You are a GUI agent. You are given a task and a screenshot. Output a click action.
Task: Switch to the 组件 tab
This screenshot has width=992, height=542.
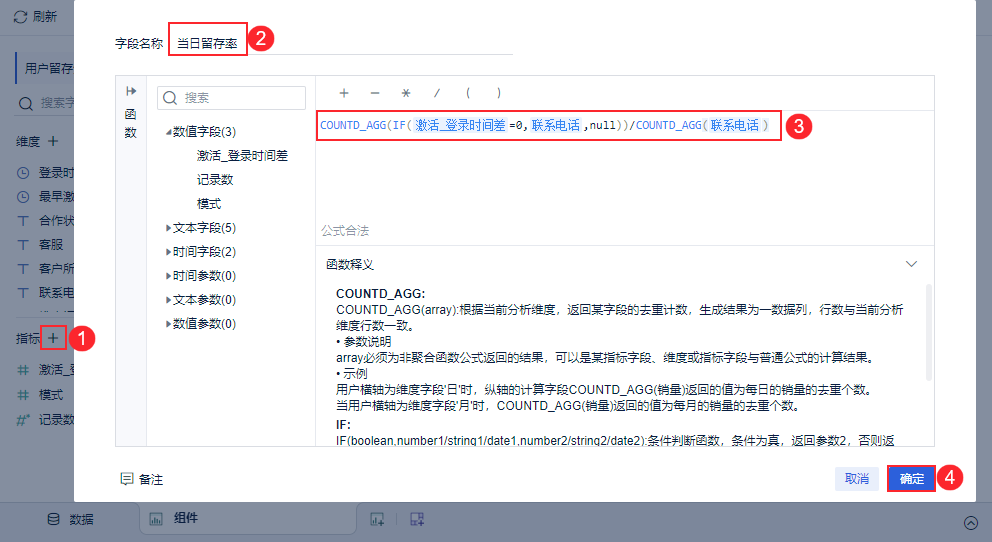point(173,519)
